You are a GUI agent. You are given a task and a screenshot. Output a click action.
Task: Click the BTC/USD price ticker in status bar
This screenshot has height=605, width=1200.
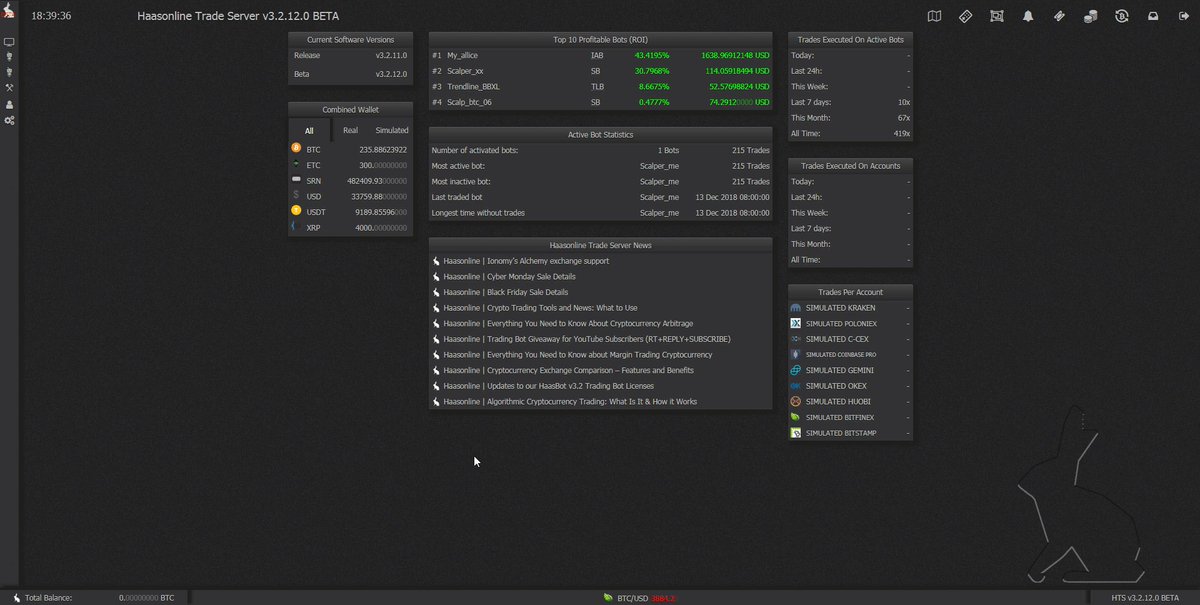pyautogui.click(x=640, y=597)
